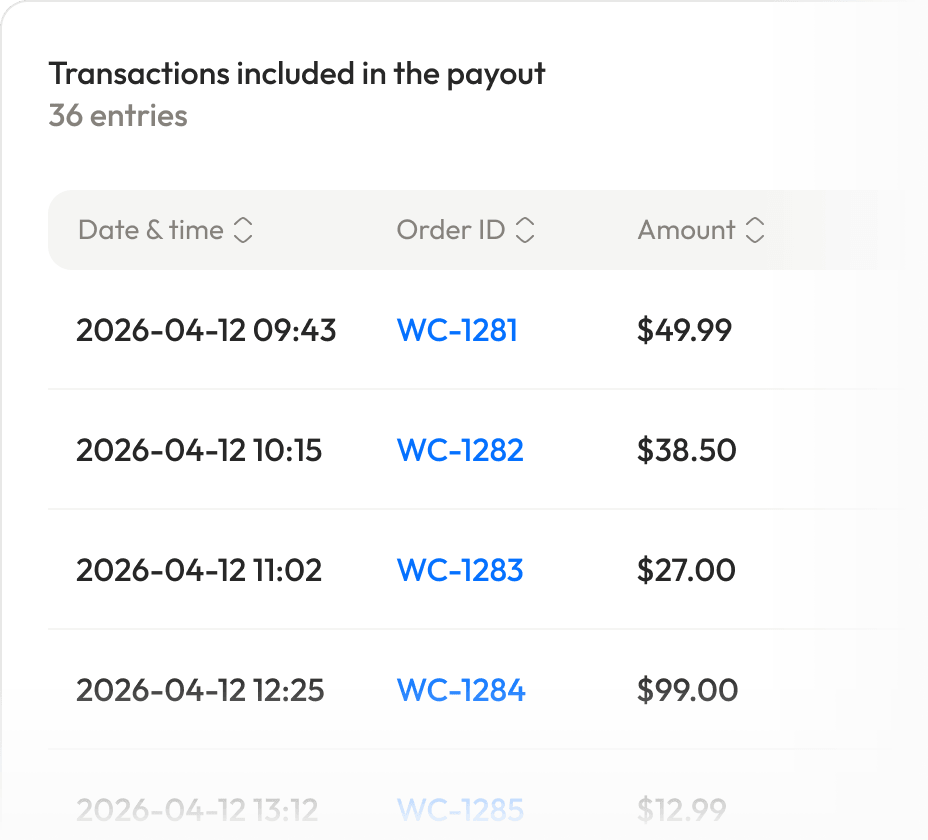
Task: Click the Amount header label
Action: (x=686, y=231)
